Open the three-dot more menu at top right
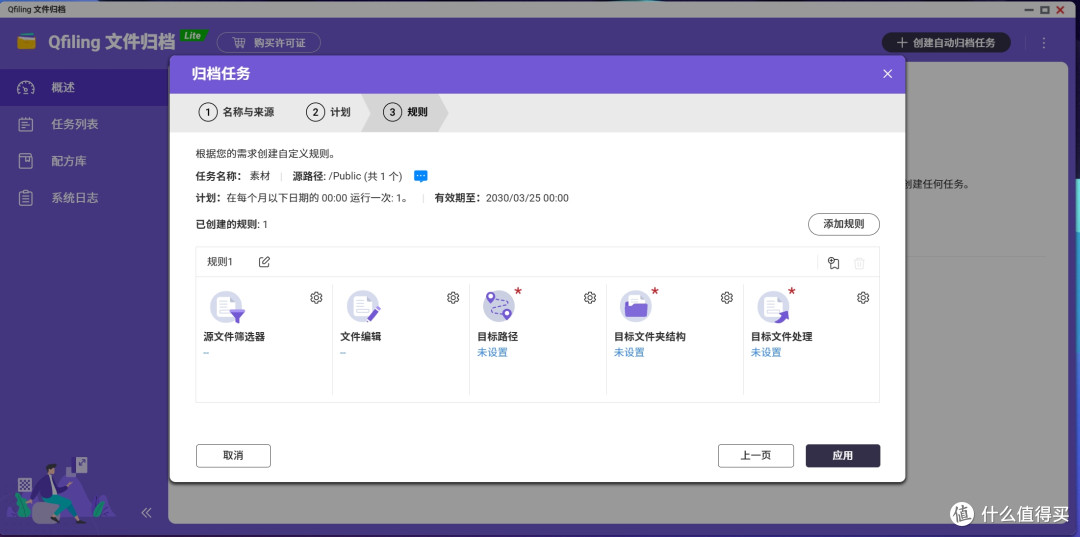1080x537 pixels. (x=1043, y=43)
